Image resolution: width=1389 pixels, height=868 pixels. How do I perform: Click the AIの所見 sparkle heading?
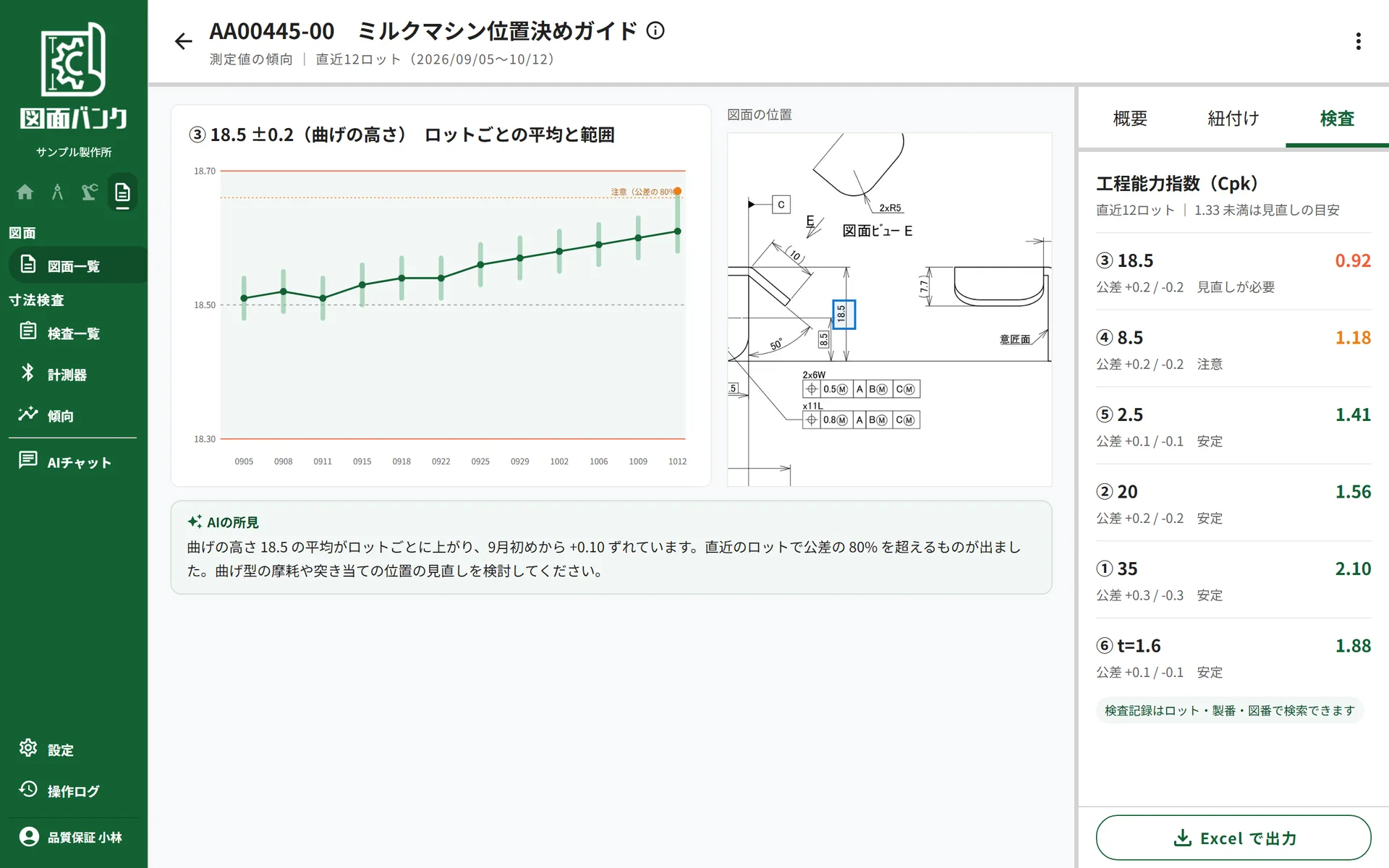(223, 522)
